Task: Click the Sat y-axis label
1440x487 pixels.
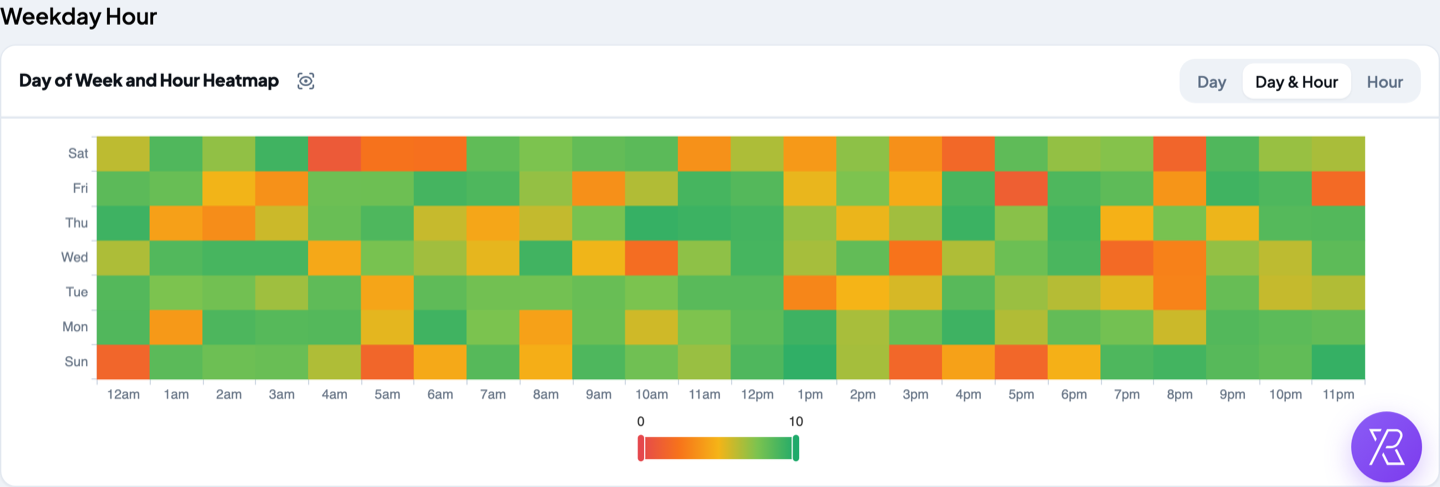Action: (x=78, y=153)
